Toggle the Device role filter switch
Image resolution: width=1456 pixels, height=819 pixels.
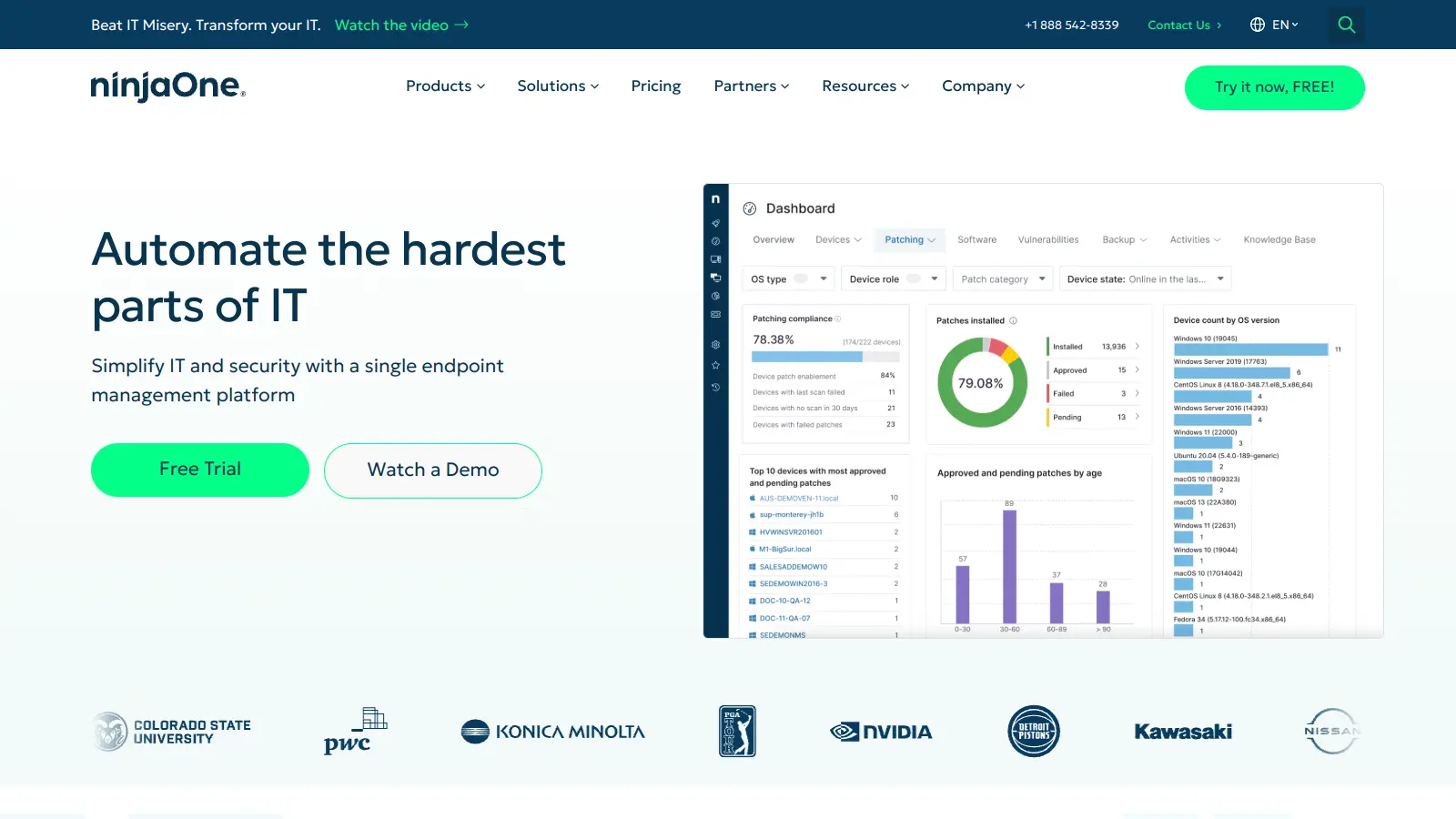914,278
